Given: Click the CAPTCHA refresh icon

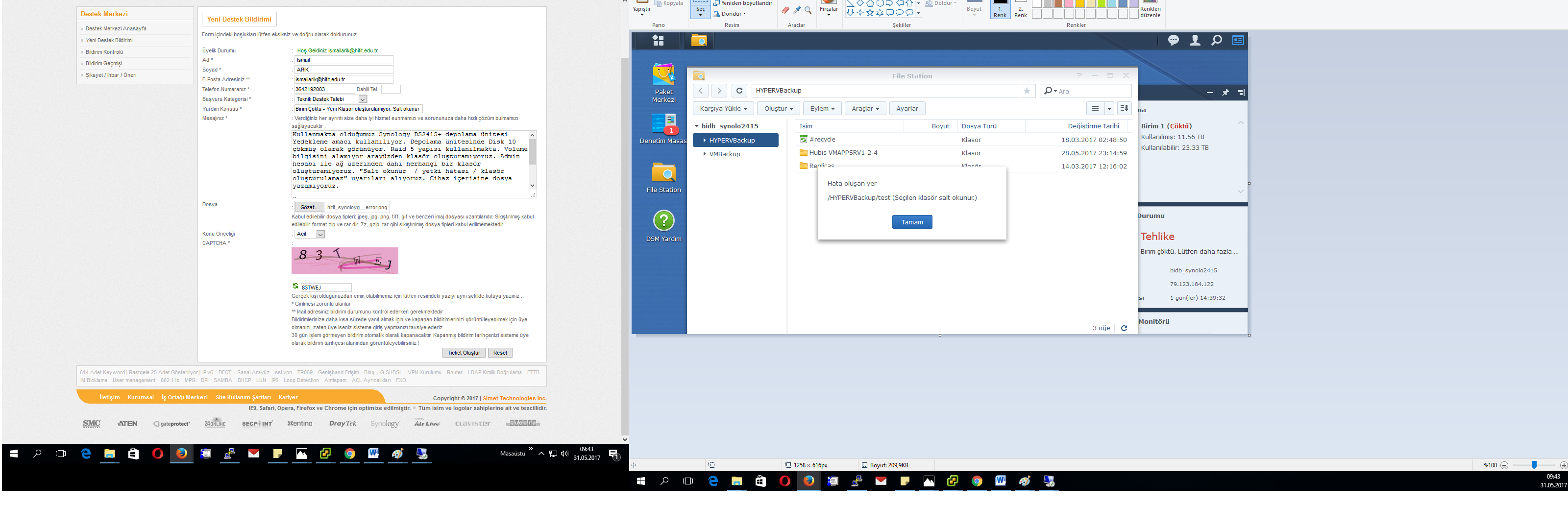Looking at the screenshot, I should (295, 287).
